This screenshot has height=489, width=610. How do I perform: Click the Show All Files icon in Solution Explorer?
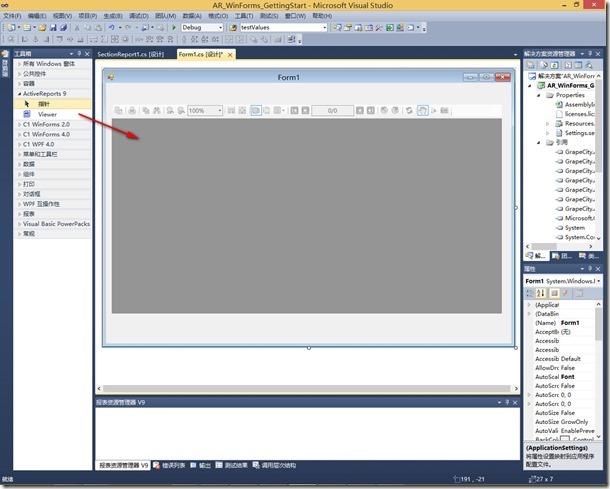pyautogui.click(x=544, y=65)
